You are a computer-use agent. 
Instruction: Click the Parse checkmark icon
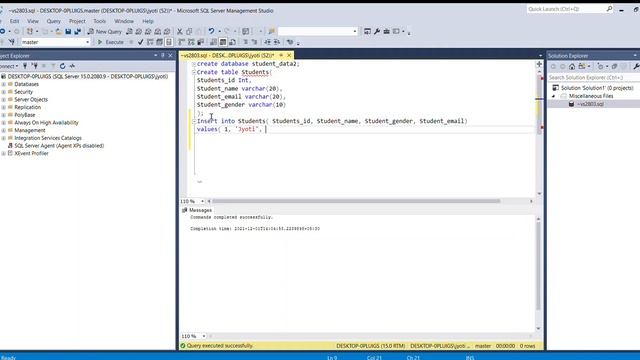pyautogui.click(x=140, y=42)
